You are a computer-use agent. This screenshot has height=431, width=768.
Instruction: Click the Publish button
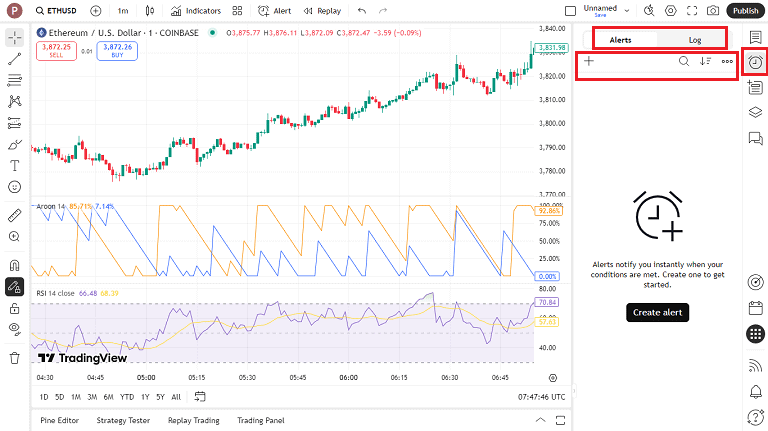click(745, 11)
